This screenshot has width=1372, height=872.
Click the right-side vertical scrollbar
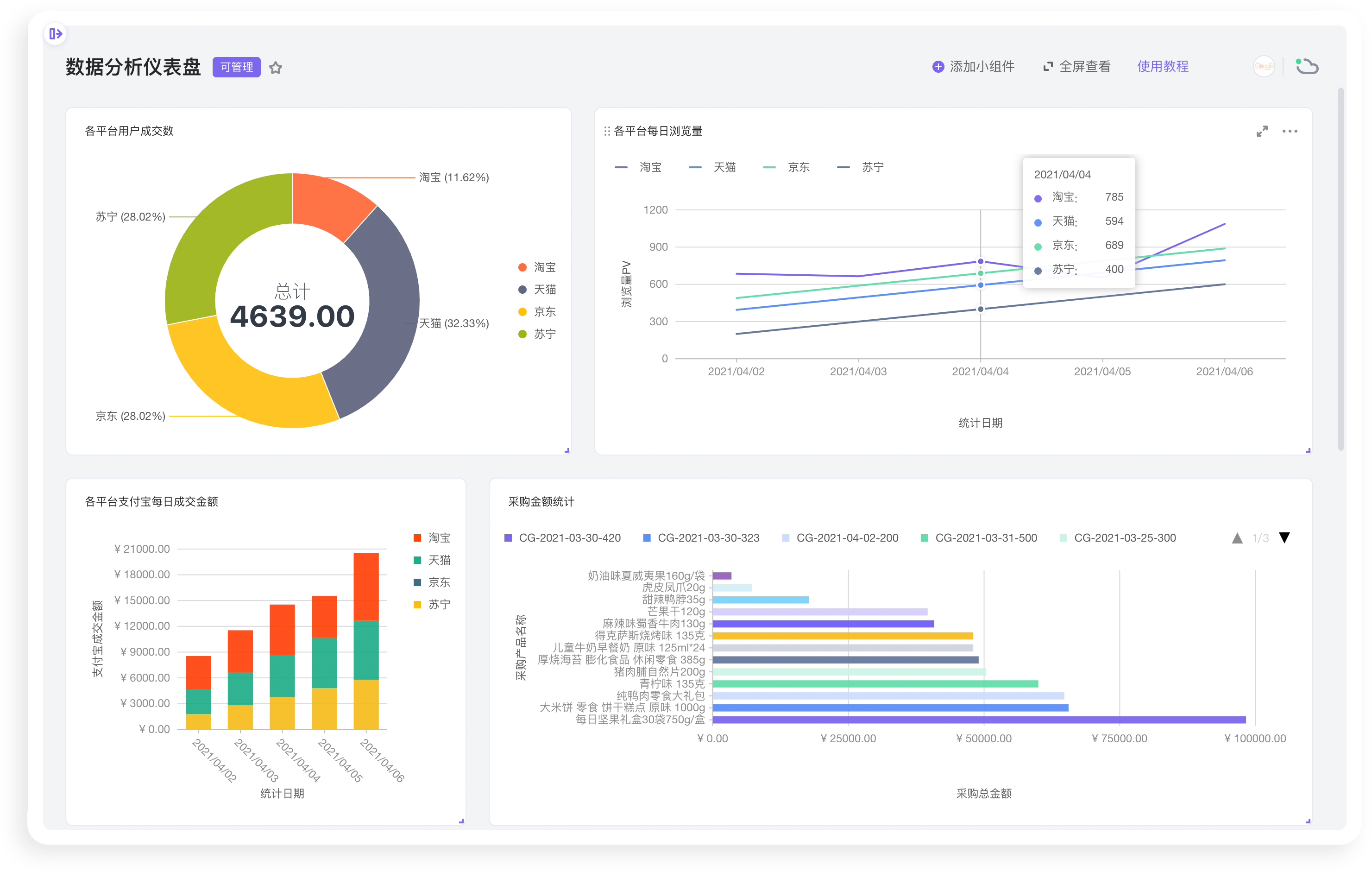1341,268
